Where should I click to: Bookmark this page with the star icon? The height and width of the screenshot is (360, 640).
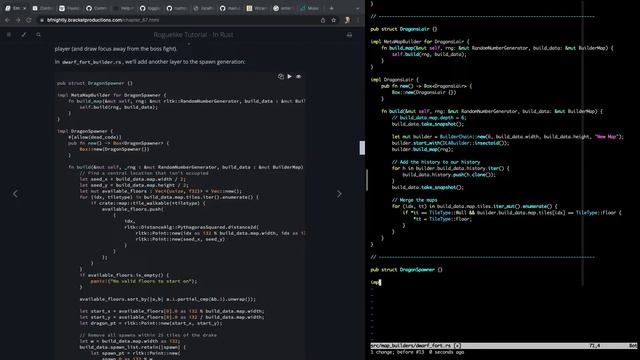click(x=333, y=20)
